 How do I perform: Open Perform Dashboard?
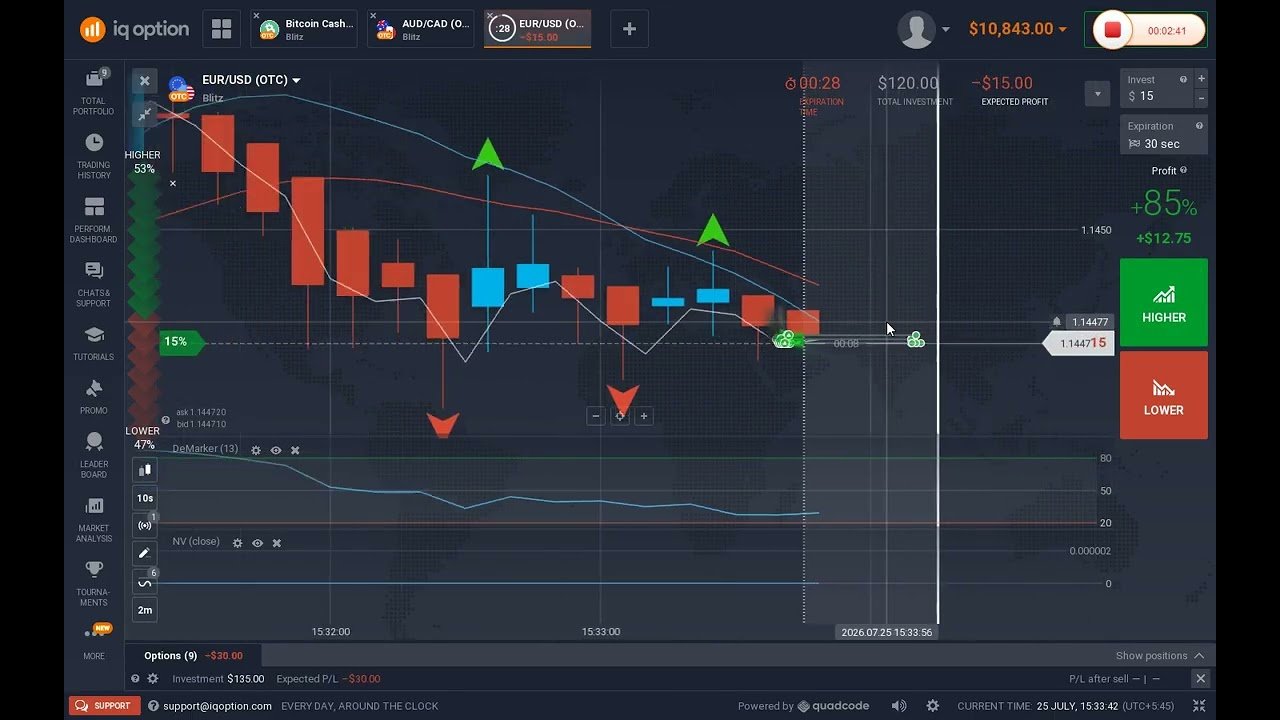click(94, 220)
